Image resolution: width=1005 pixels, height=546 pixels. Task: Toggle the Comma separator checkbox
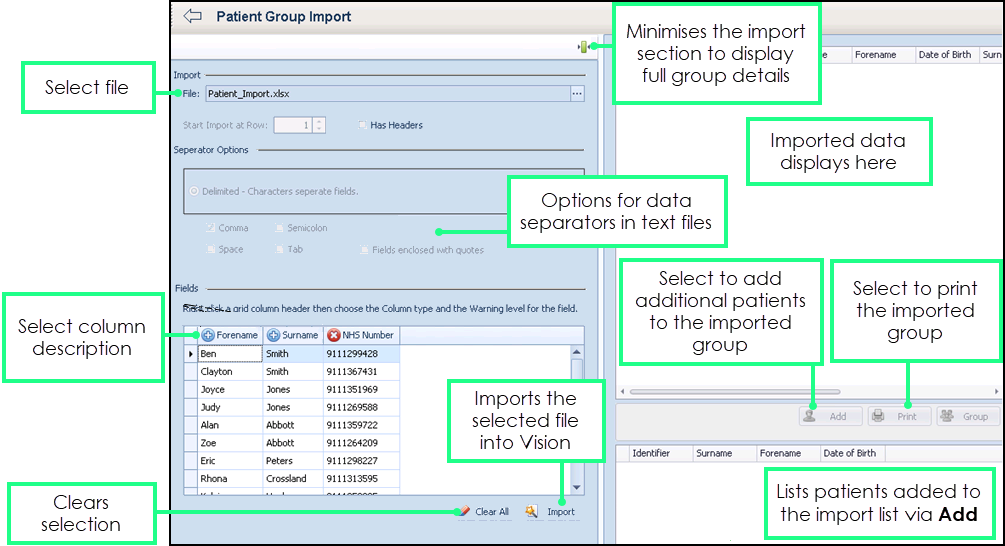(x=211, y=228)
